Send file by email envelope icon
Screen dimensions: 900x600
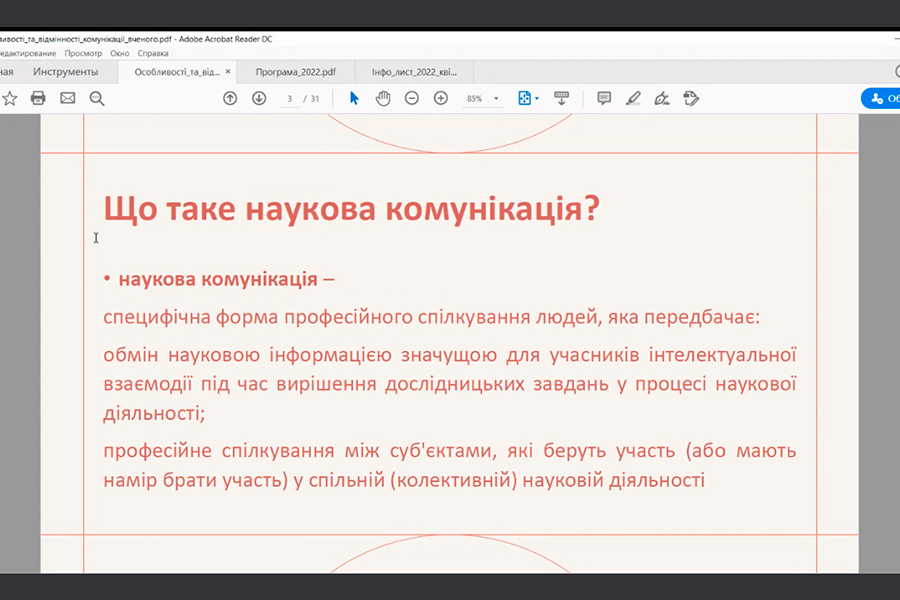click(x=67, y=98)
